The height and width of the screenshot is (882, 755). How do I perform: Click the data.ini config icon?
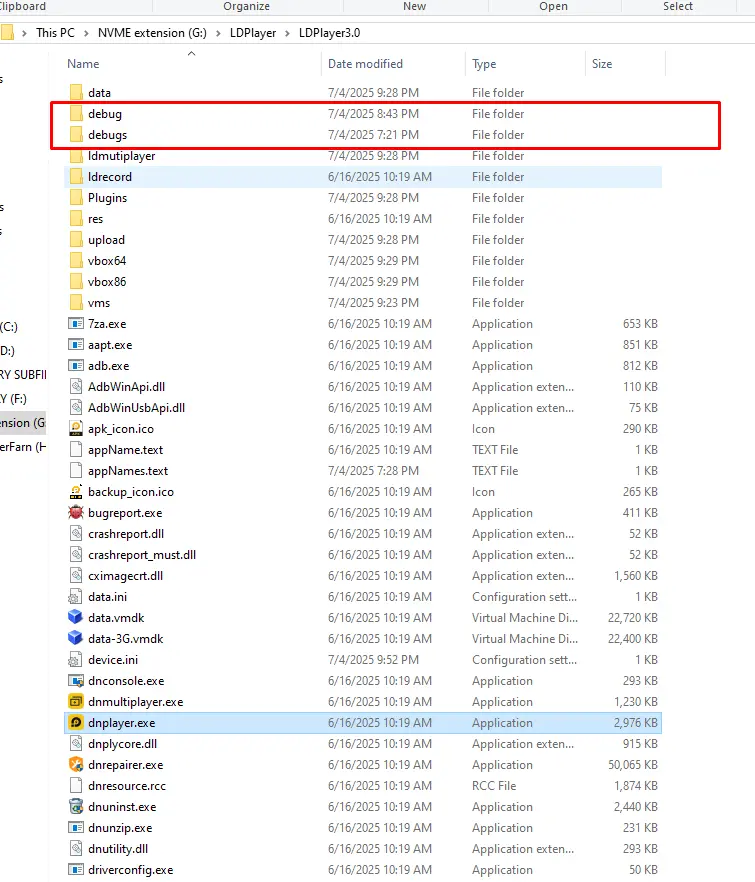pyautogui.click(x=75, y=597)
